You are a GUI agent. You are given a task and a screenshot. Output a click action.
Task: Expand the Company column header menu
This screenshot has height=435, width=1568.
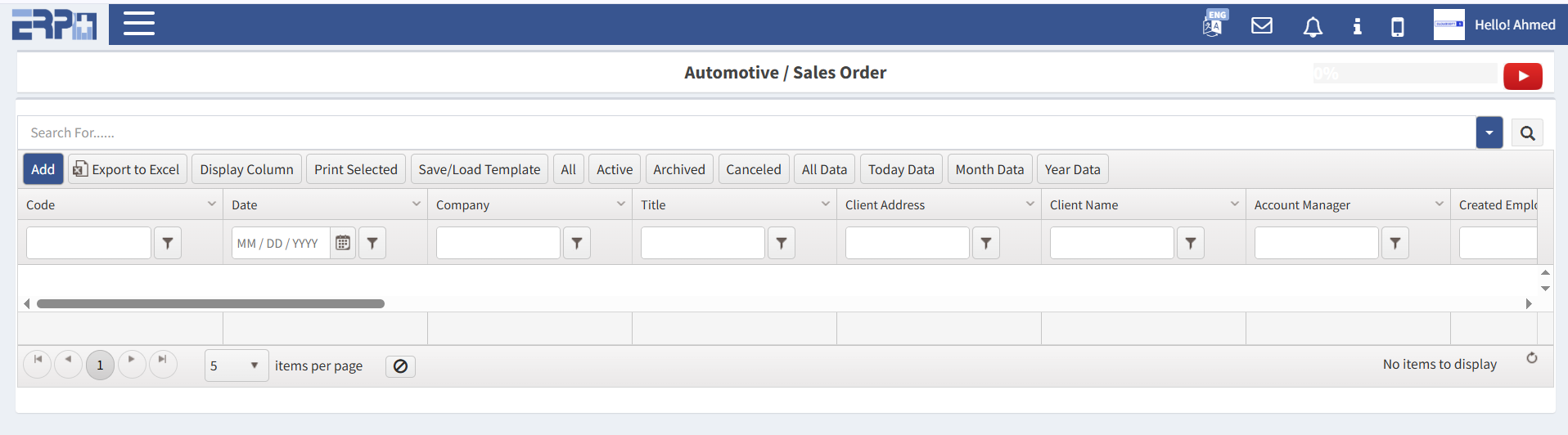pyautogui.click(x=620, y=204)
